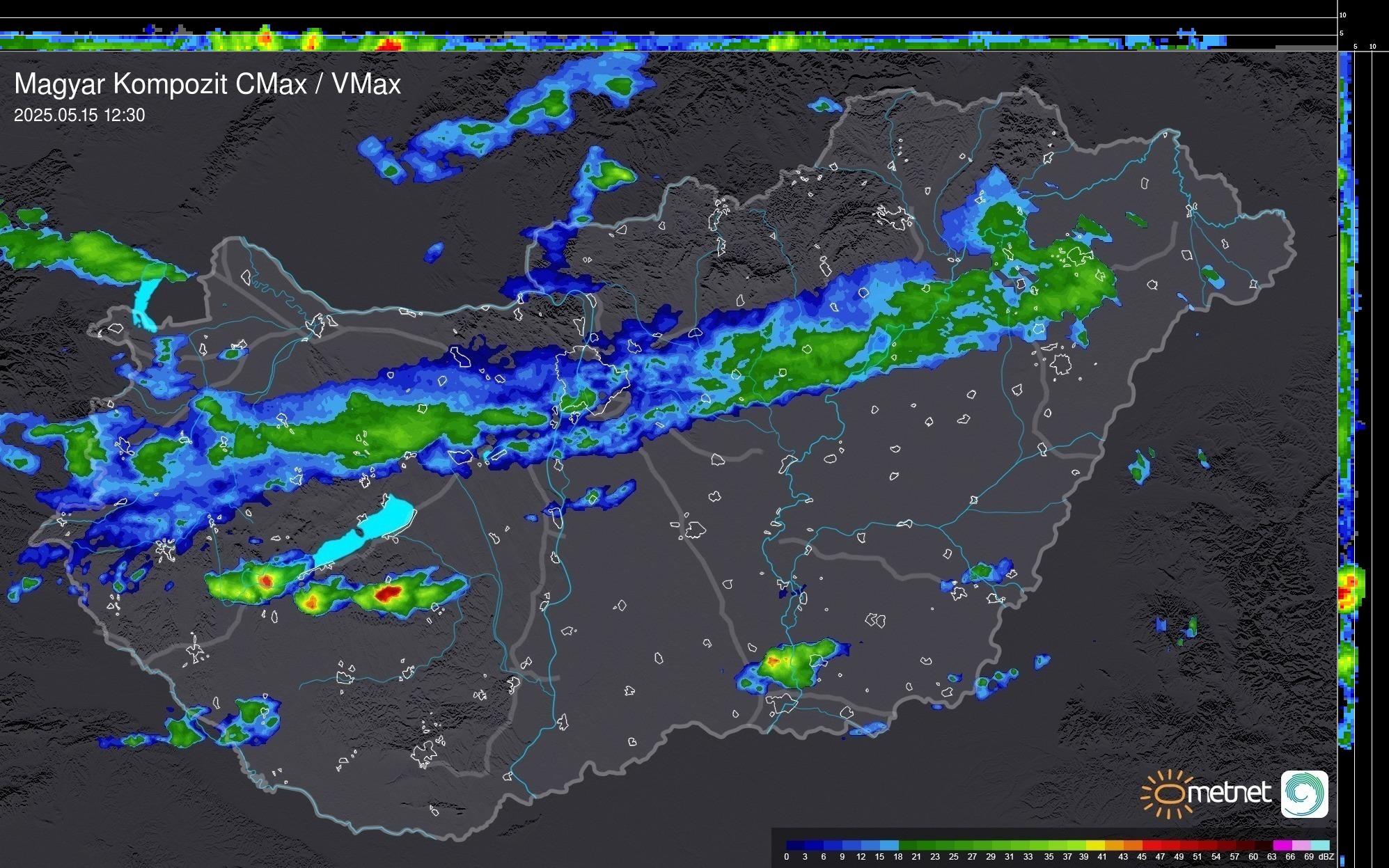1389x868 pixels.
Task: Click the darkest blue 0 dBZ legend swatch
Action: pyautogui.click(x=795, y=845)
